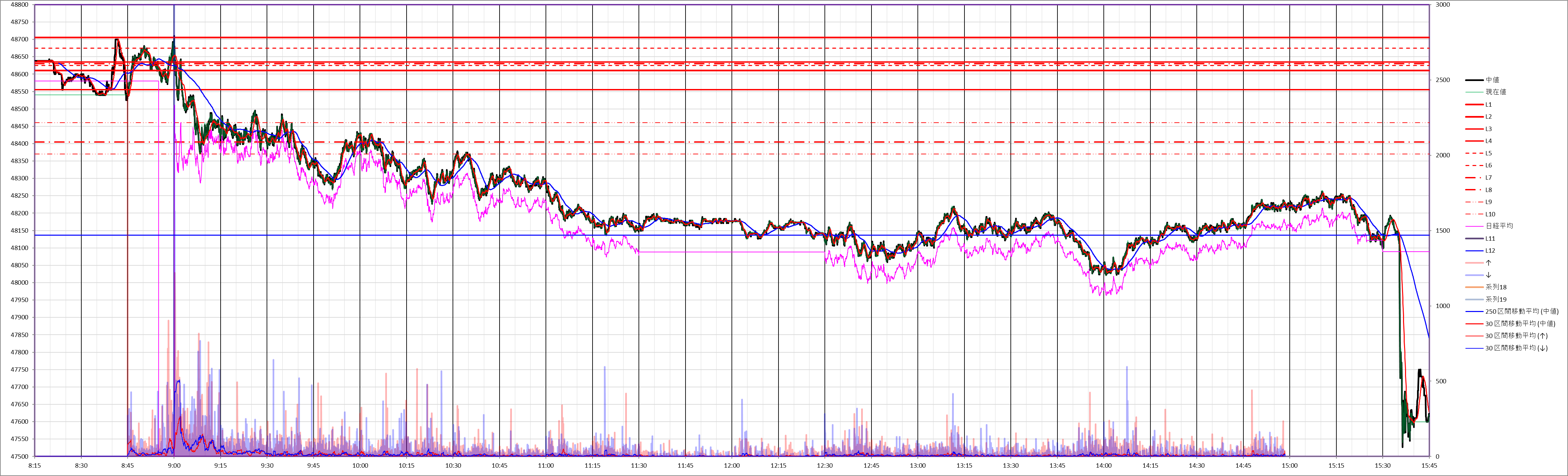Select the L5 dashed legend entry
The height and width of the screenshot is (476, 1568).
(x=1488, y=153)
